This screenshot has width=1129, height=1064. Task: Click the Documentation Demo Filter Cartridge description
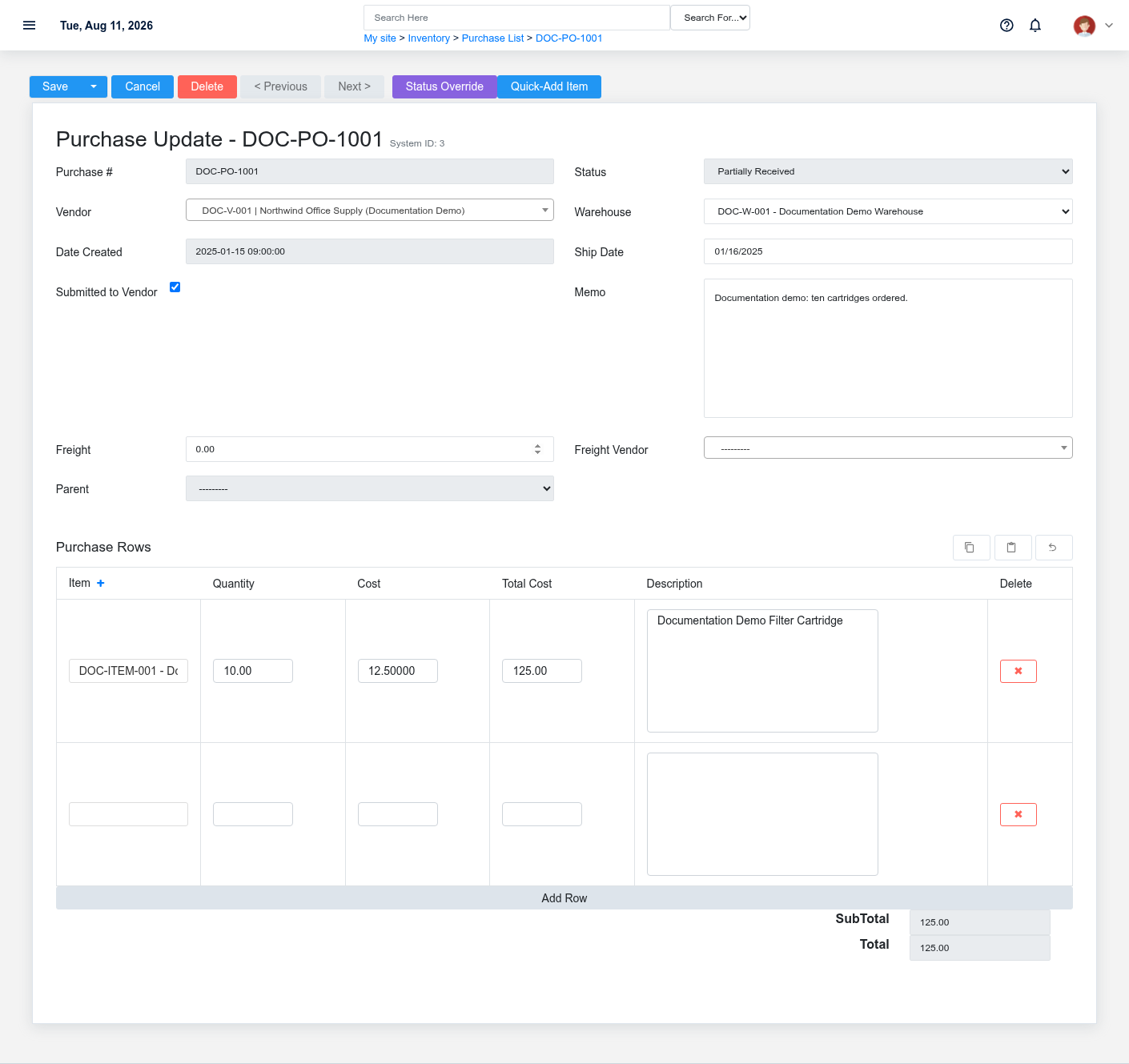(x=762, y=671)
